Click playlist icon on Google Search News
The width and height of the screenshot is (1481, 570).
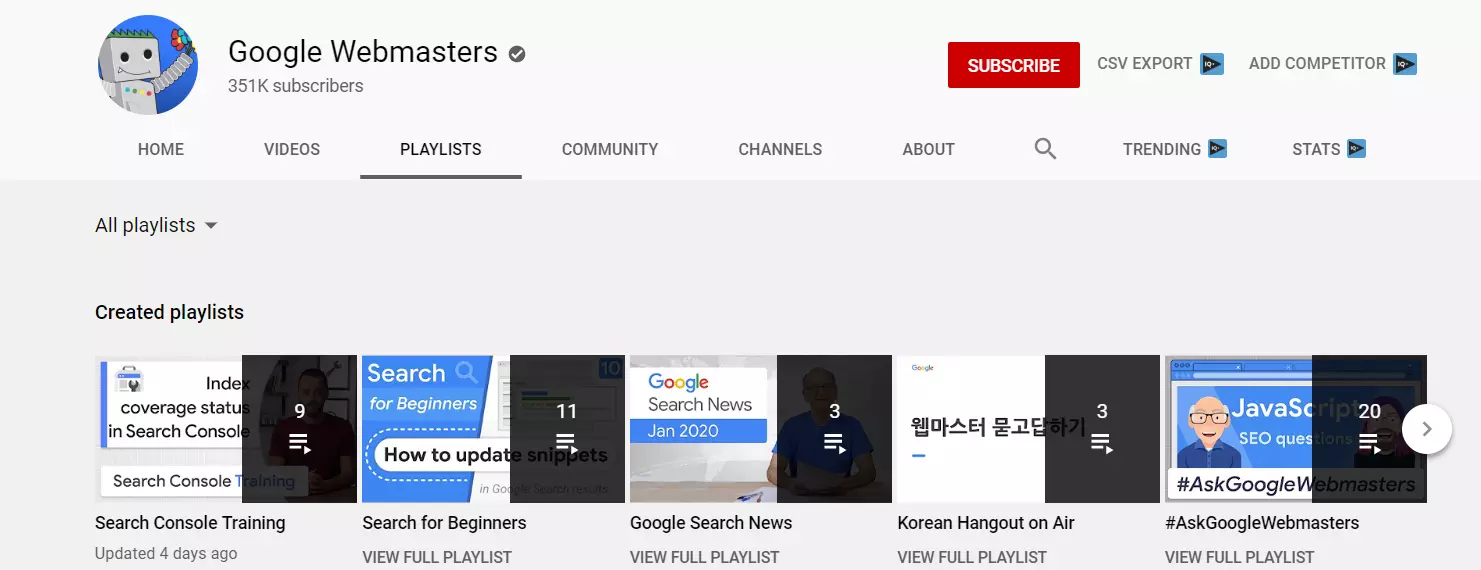click(x=834, y=443)
